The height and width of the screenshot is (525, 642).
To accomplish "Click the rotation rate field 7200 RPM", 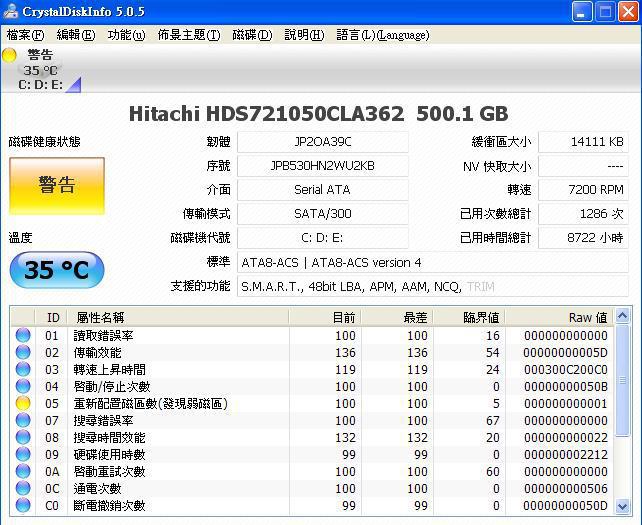I will pos(583,190).
